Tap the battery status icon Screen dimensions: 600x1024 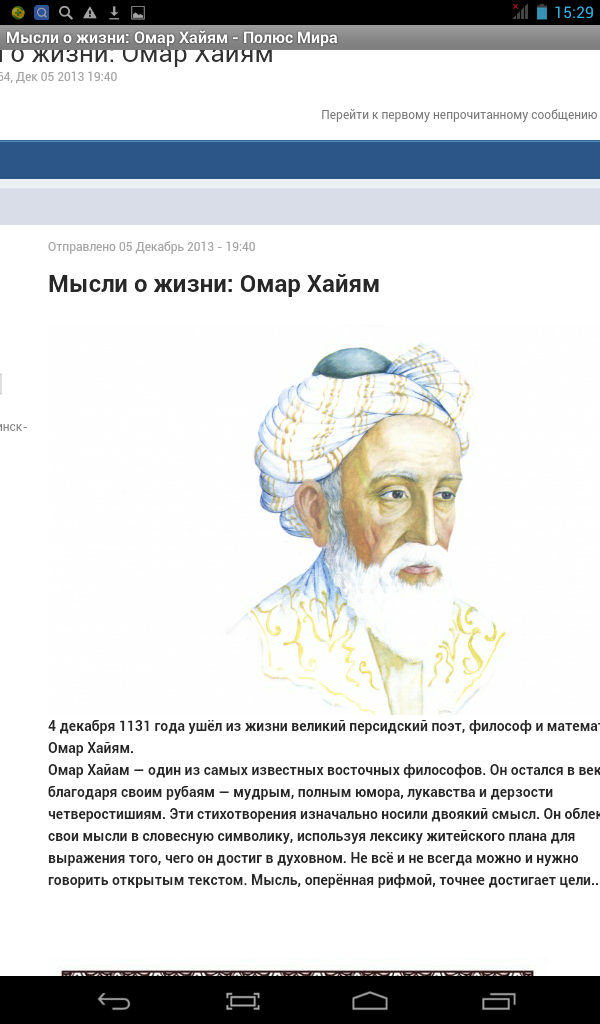[541, 12]
